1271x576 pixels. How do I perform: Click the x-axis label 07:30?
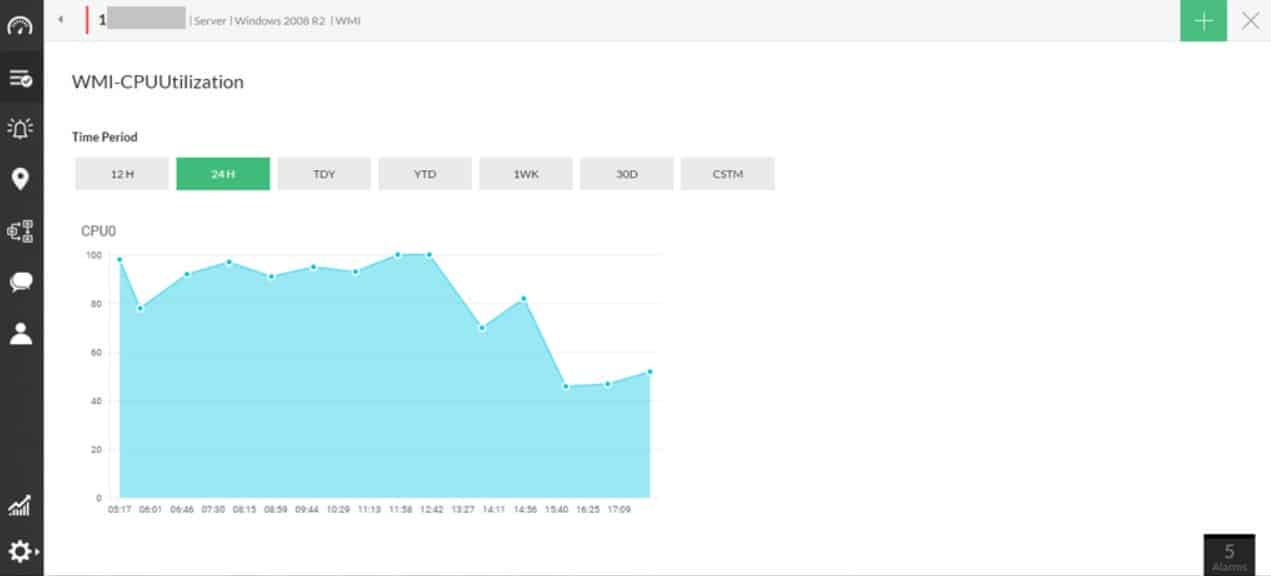214,509
